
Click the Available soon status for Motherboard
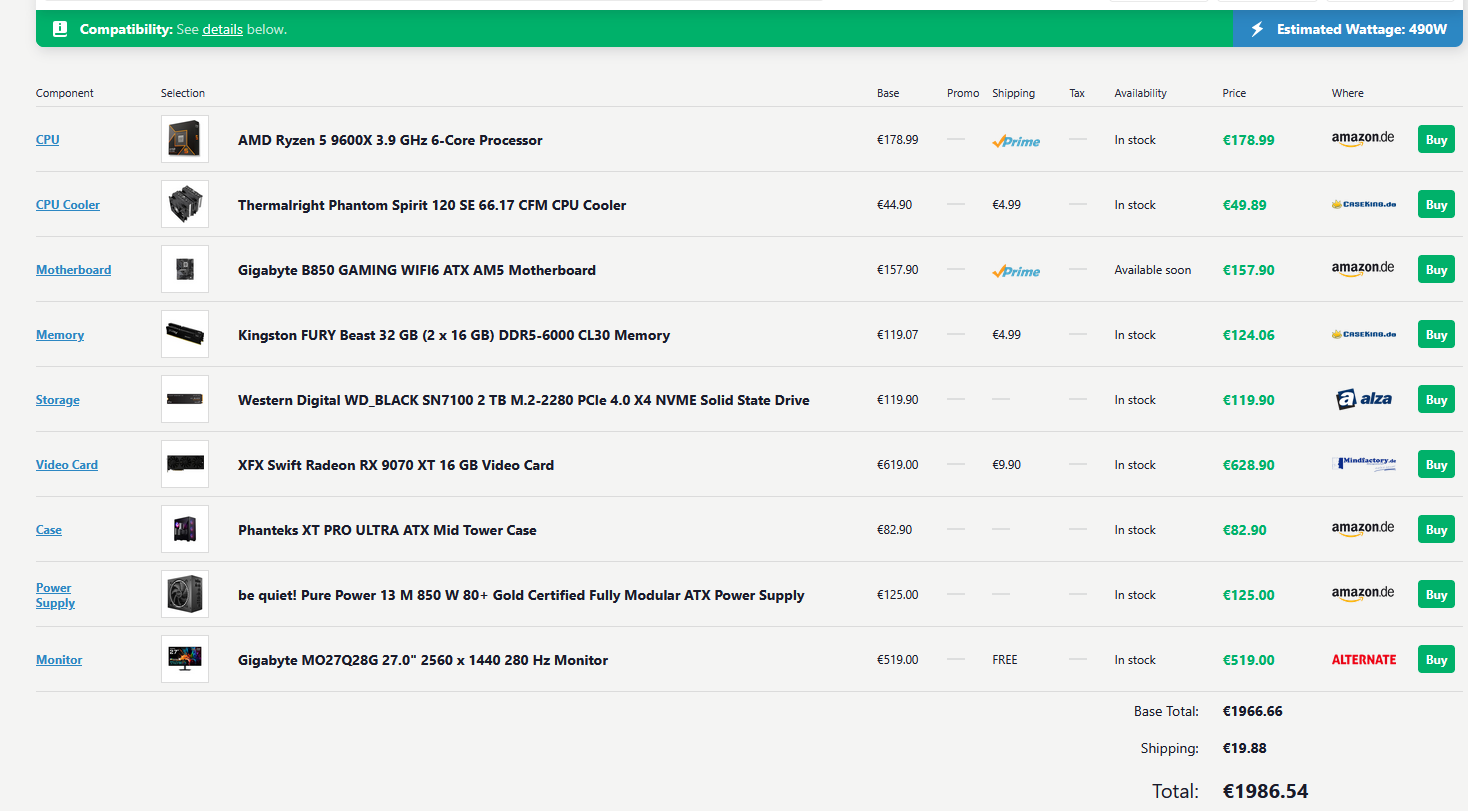coord(1153,270)
